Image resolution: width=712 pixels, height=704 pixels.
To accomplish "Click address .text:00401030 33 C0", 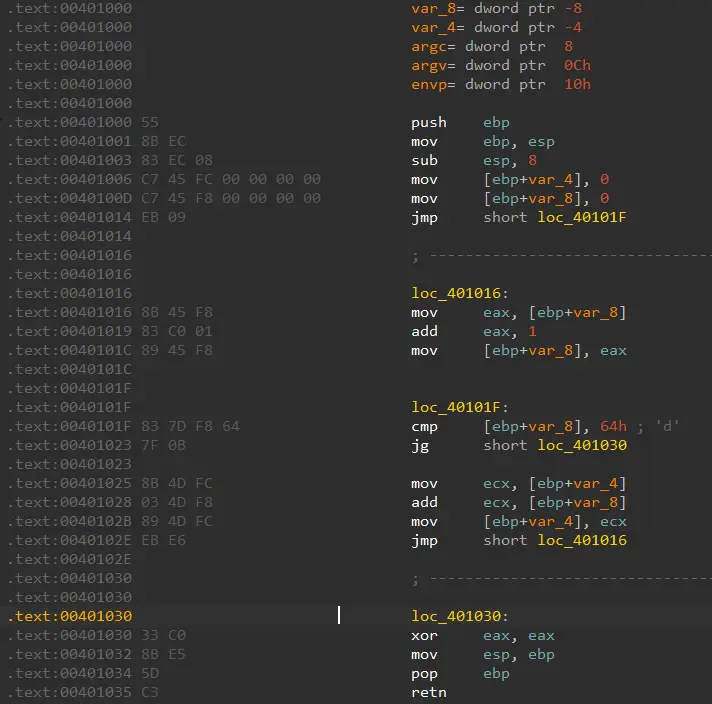I will (x=96, y=635).
